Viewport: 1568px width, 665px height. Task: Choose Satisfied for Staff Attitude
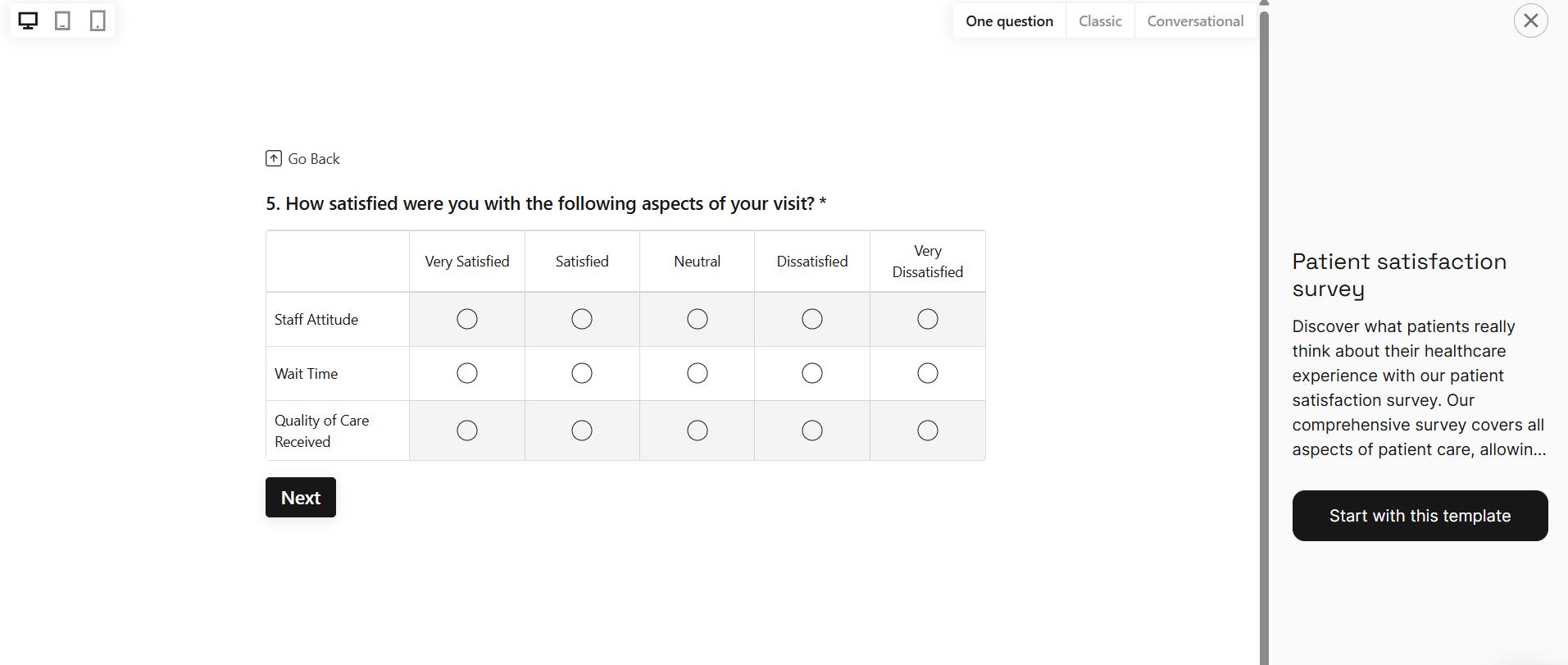click(x=582, y=319)
